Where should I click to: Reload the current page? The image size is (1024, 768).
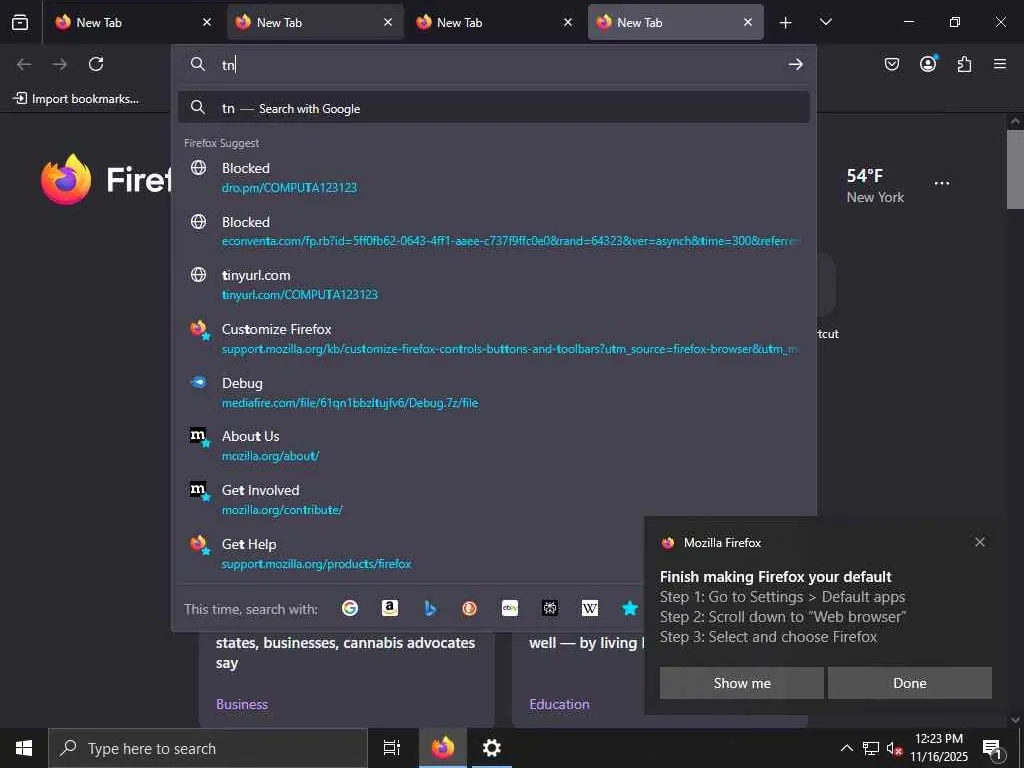[96, 64]
